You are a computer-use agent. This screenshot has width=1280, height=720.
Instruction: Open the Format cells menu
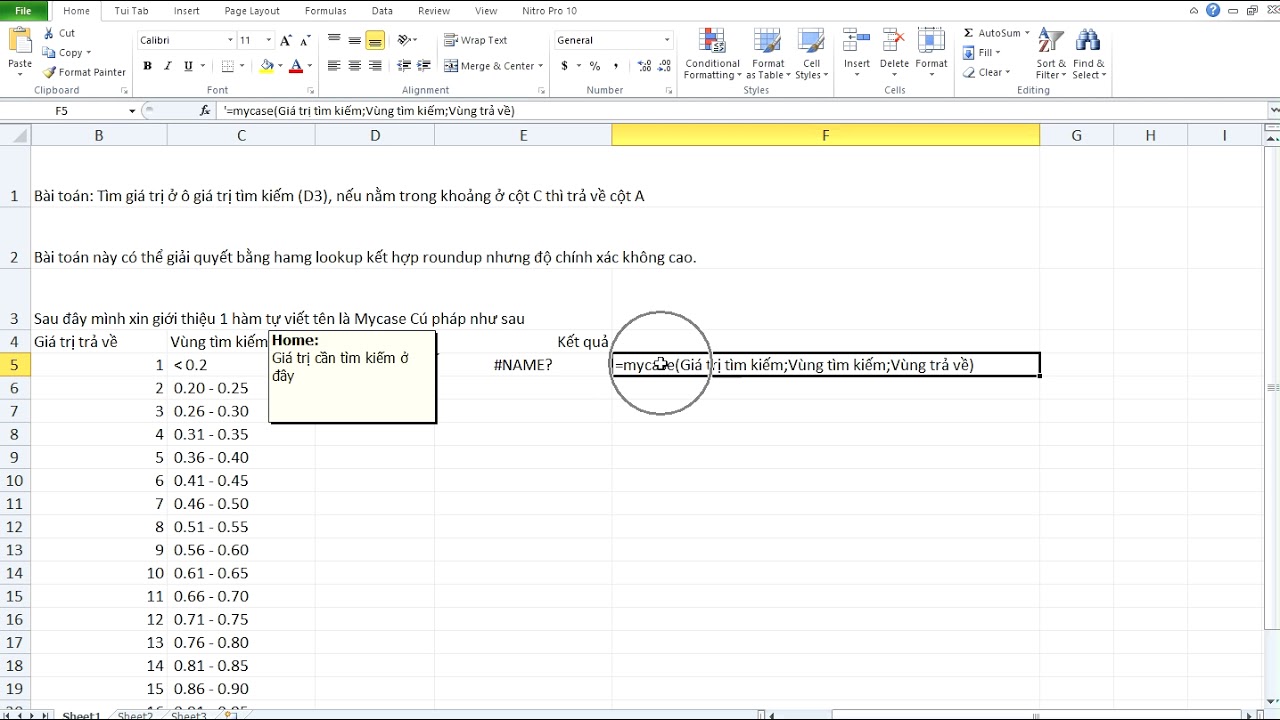click(931, 54)
